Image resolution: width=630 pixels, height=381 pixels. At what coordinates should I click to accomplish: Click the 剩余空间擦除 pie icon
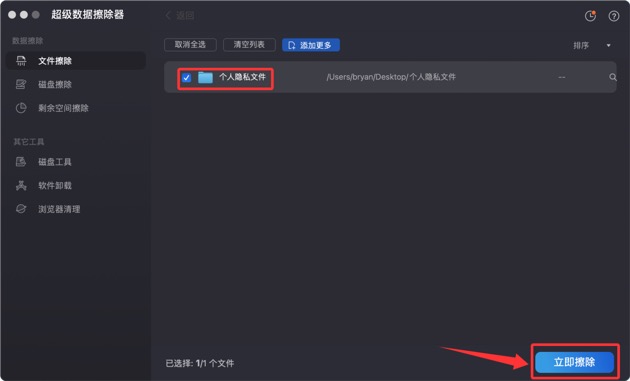(21, 108)
